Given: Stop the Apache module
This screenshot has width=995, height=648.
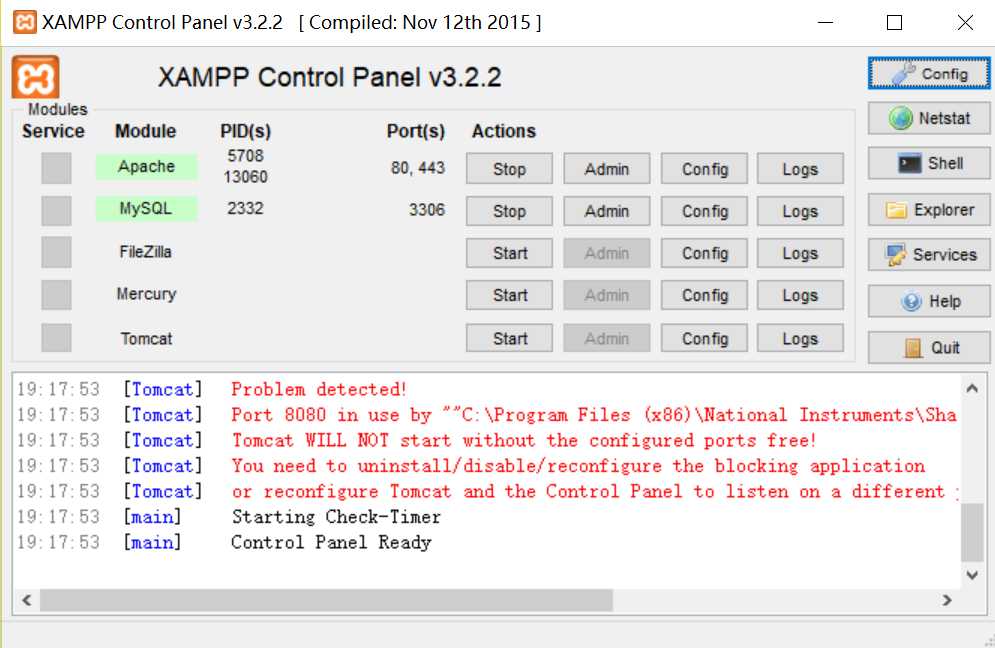Looking at the screenshot, I should [509, 169].
